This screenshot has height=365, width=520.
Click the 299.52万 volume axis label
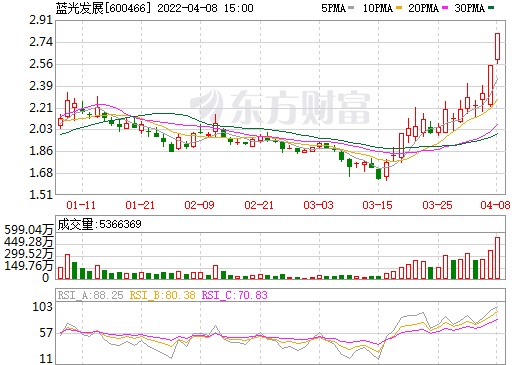[x=28, y=254]
